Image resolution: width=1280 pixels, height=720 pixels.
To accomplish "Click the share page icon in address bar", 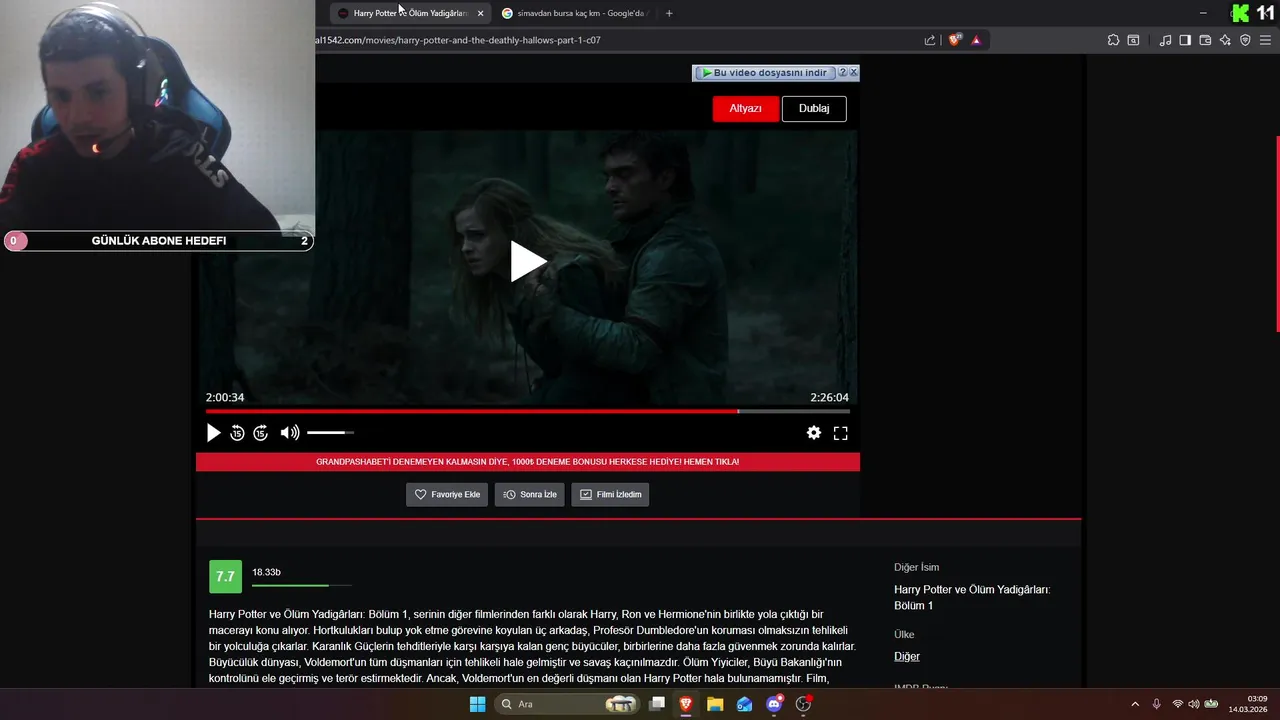I will (930, 40).
